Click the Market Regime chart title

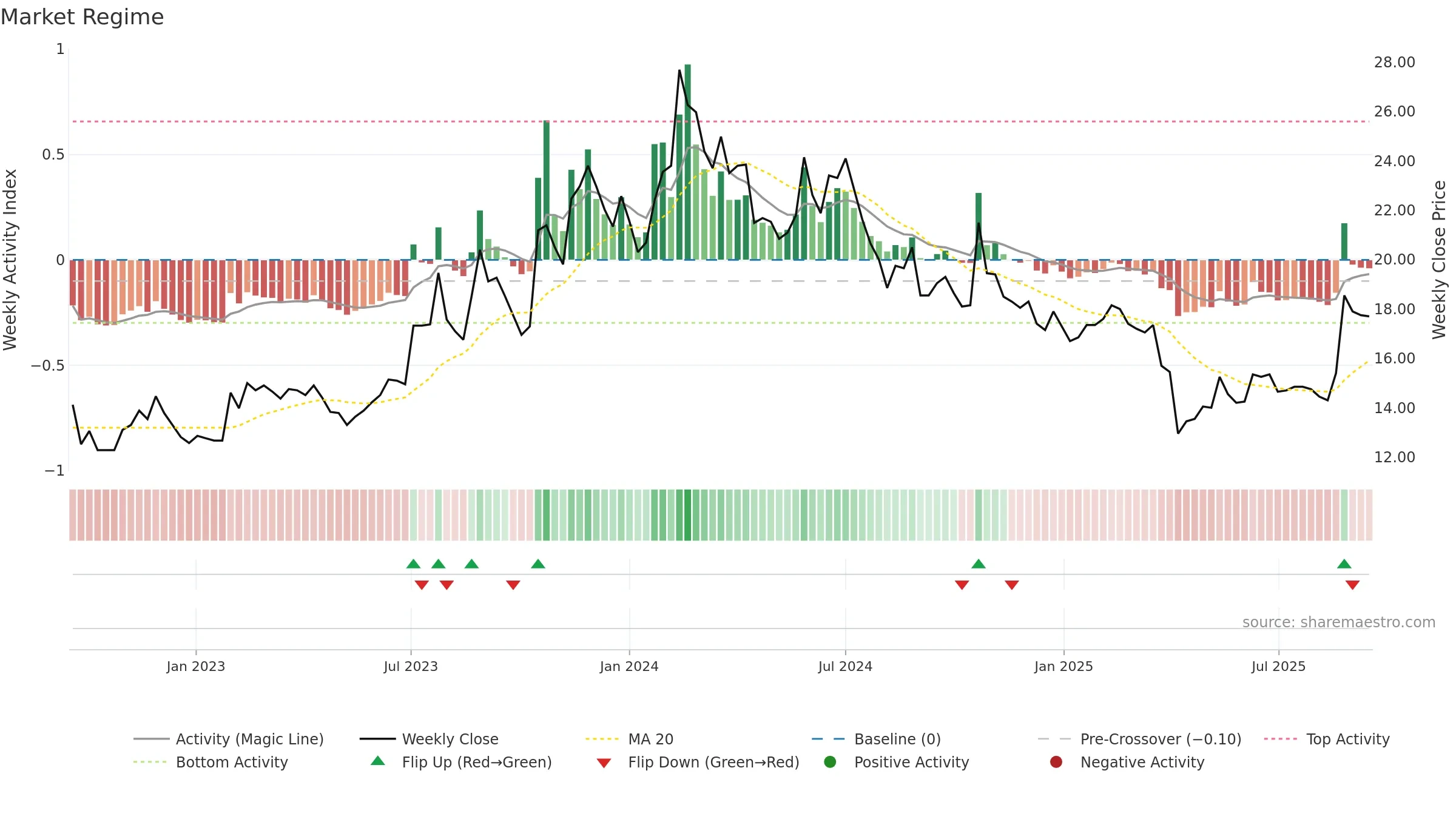pyautogui.click(x=82, y=17)
